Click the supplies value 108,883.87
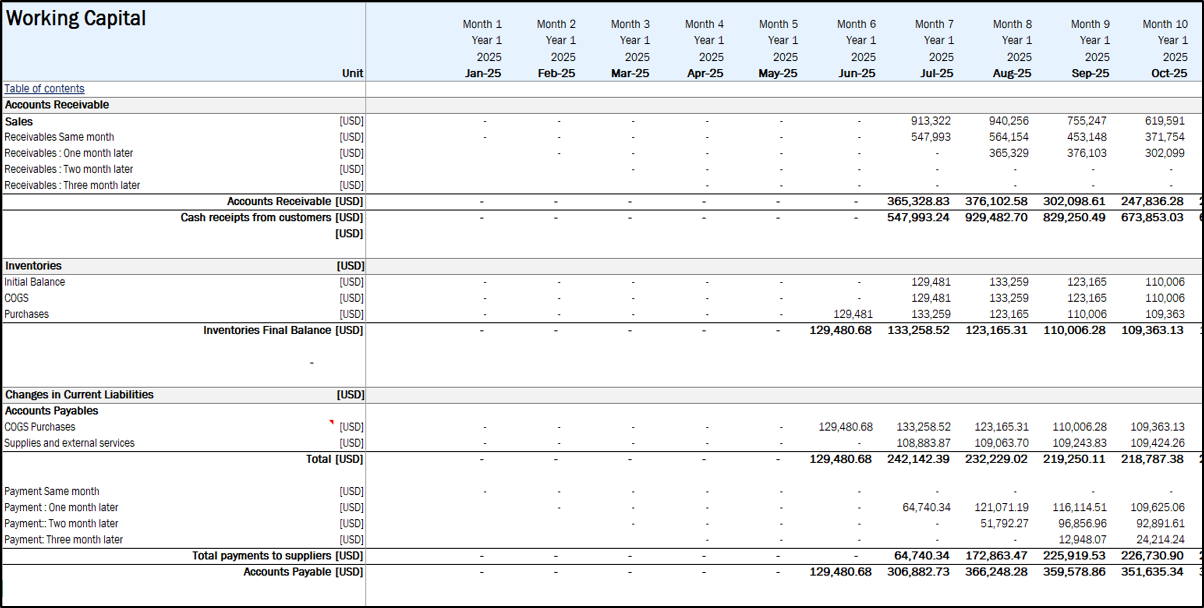The height and width of the screenshot is (608, 1204). pyautogui.click(x=923, y=443)
